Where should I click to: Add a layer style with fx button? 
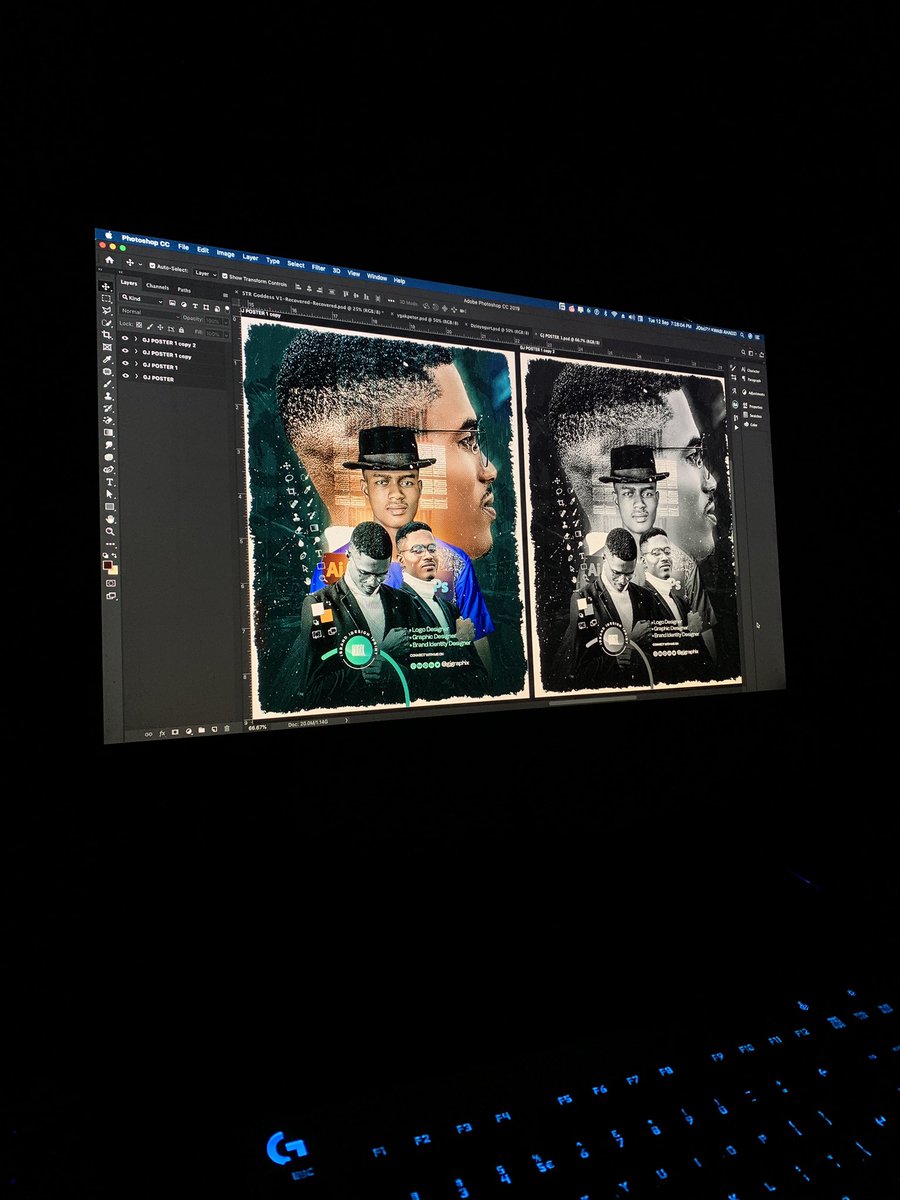(162, 733)
